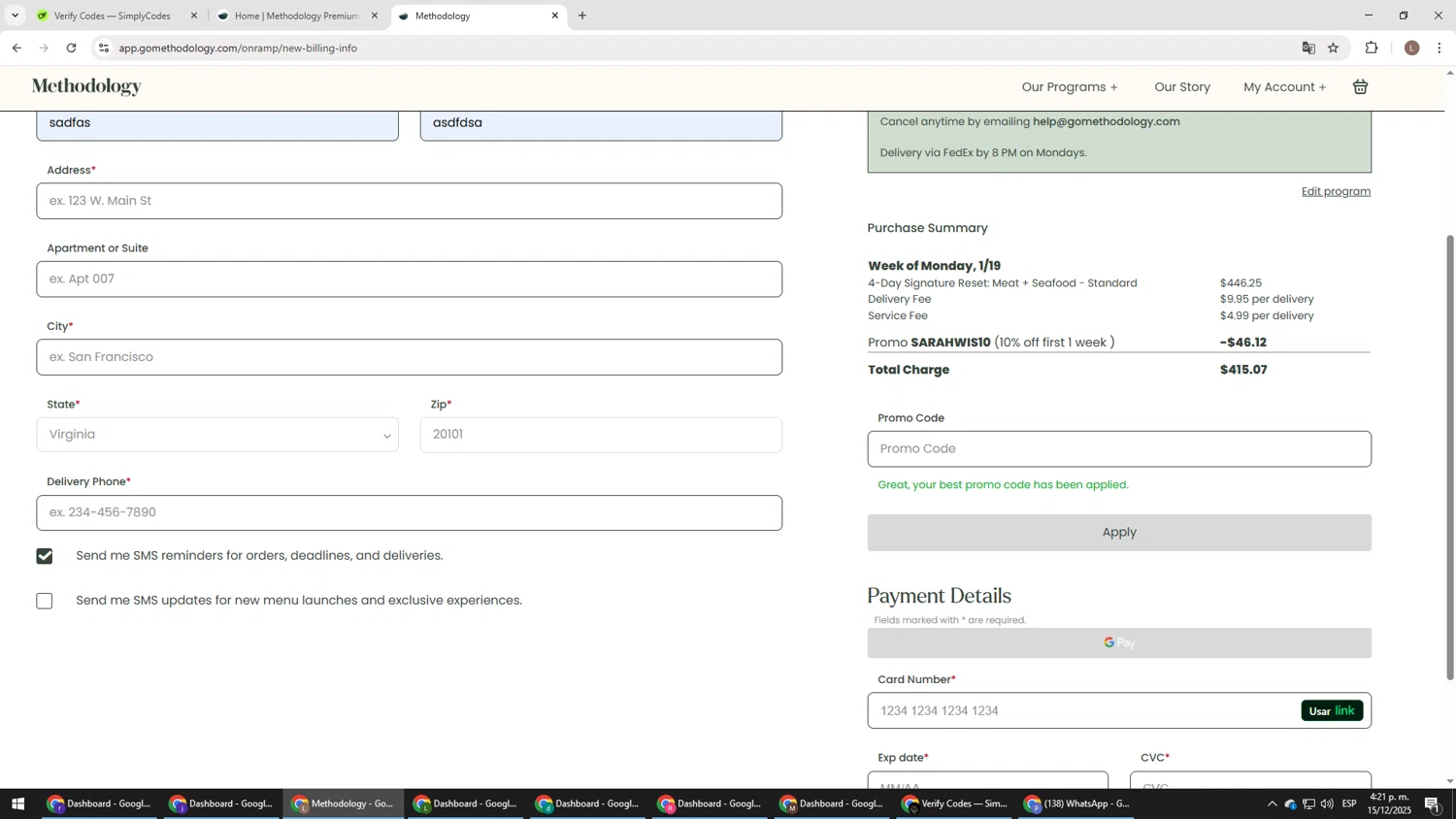Image resolution: width=1456 pixels, height=819 pixels.
Task: Bookmark page using the star icon
Action: (1333, 48)
